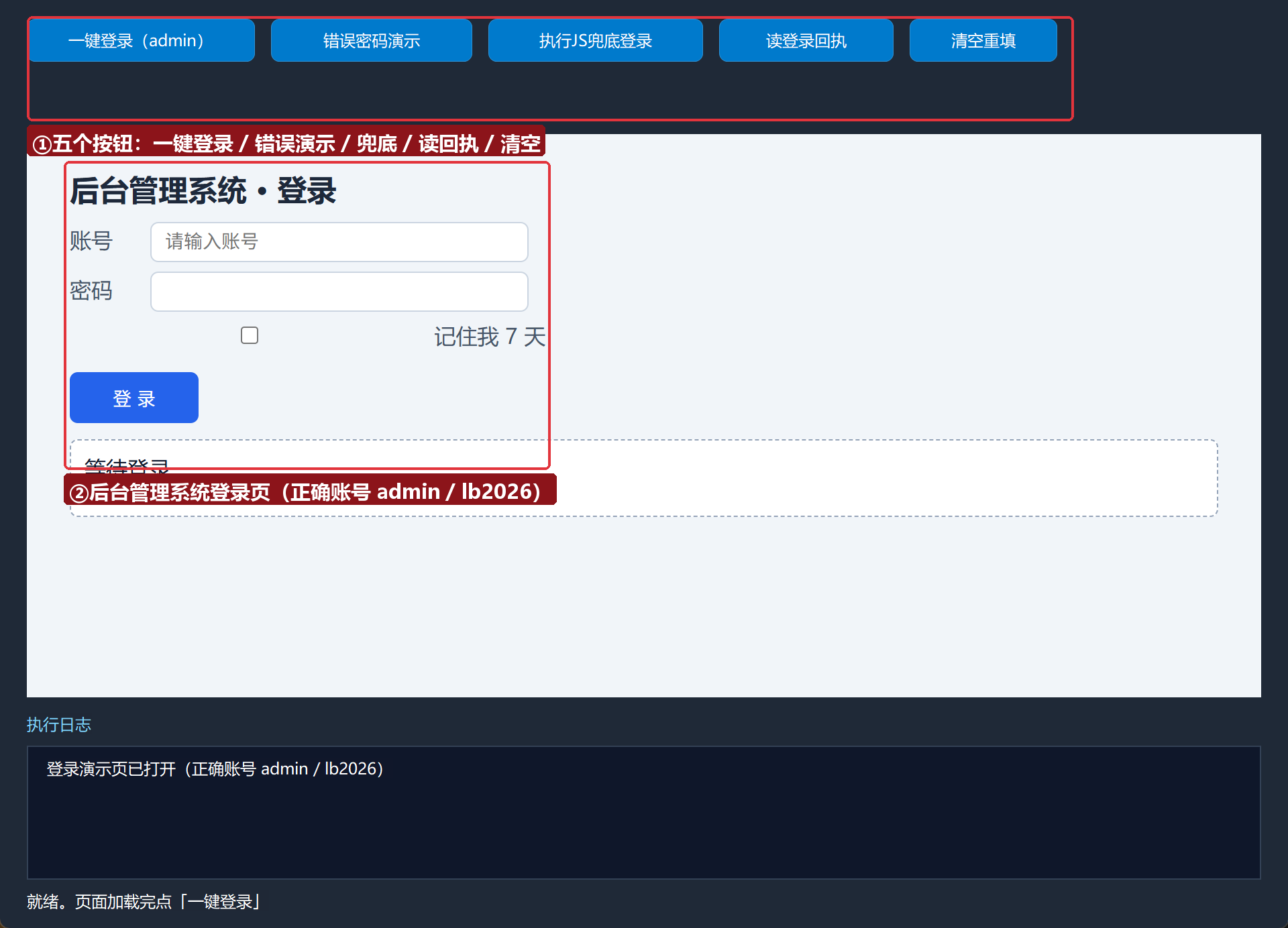Viewport: 1288px width, 928px height.
Task: Click the status text 就绪。页面加载完点
Action: [x=143, y=902]
